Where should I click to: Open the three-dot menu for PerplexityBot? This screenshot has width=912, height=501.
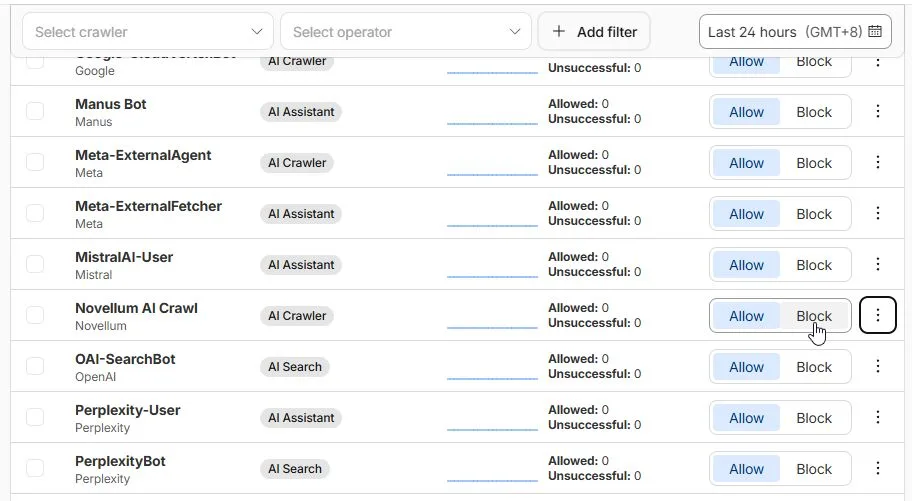click(x=878, y=469)
